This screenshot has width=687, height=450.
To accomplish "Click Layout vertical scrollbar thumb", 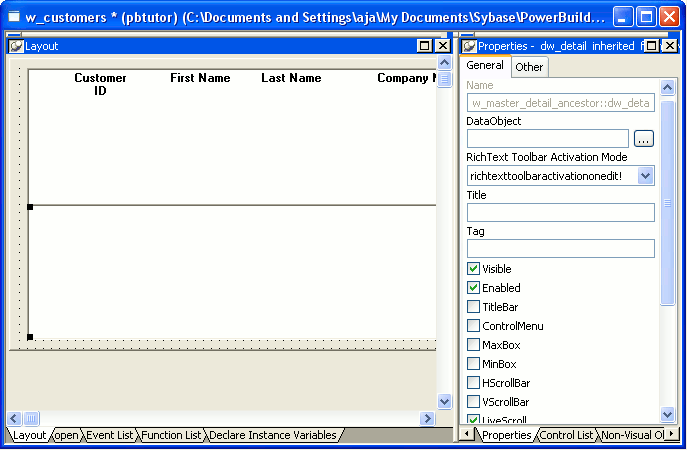I will click(444, 80).
